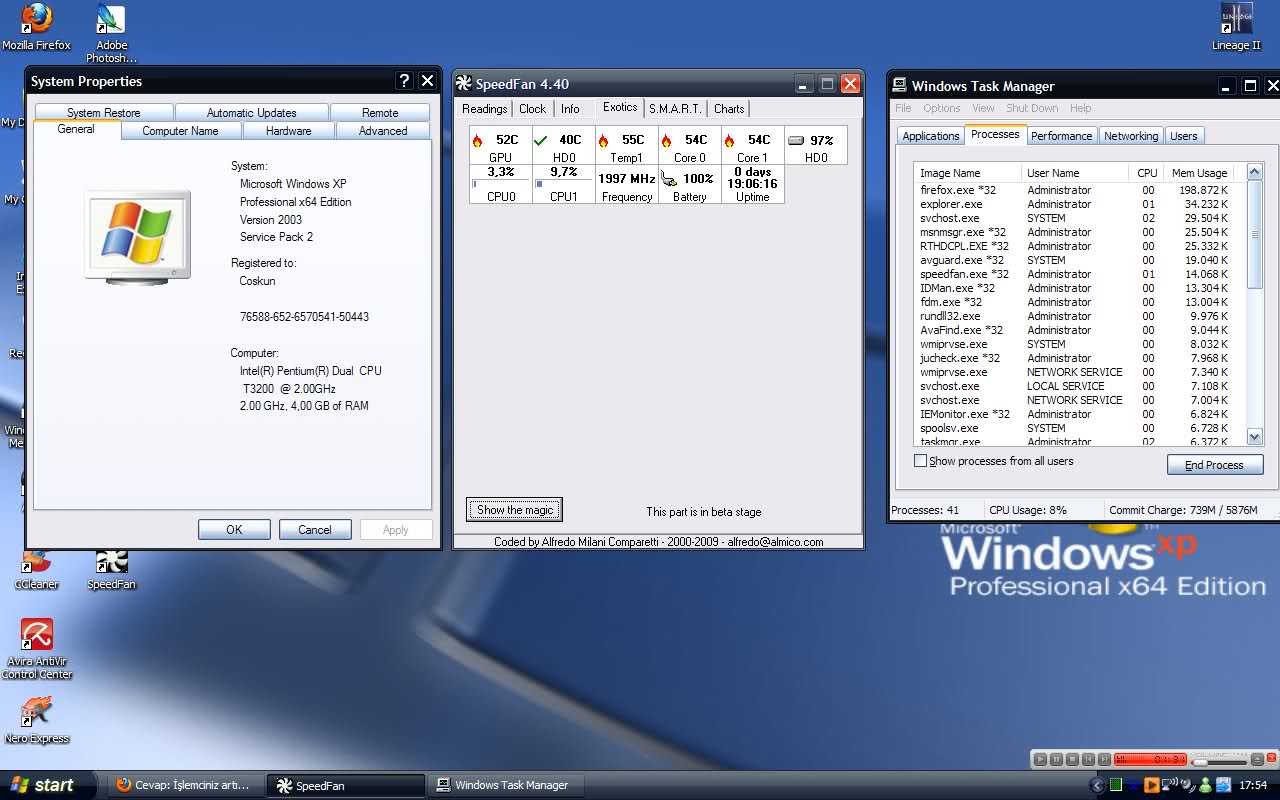1280x800 pixels.
Task: Pause playback in the mini media player
Action: point(1056,759)
